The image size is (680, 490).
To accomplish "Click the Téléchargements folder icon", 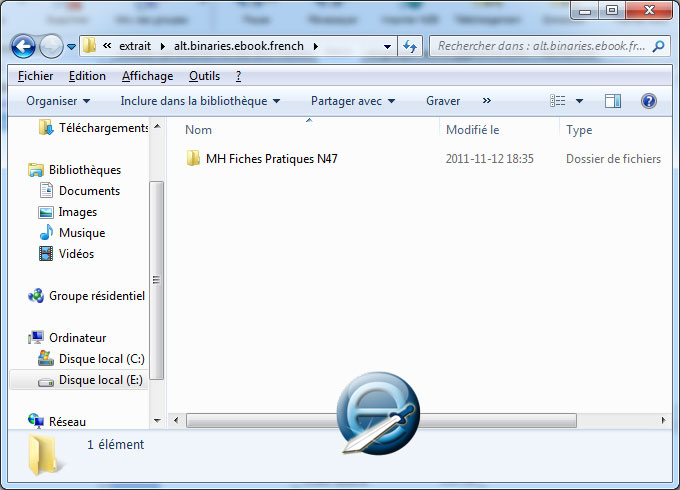I will coord(46,127).
